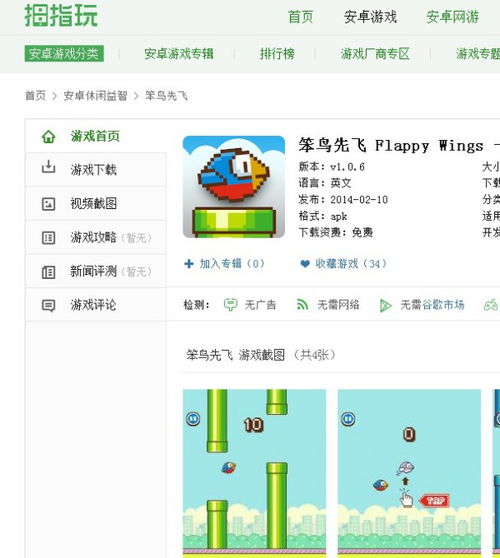Open the 游戏厂商专区 tab
Viewport: 500px width, 558px height.
coord(375,54)
